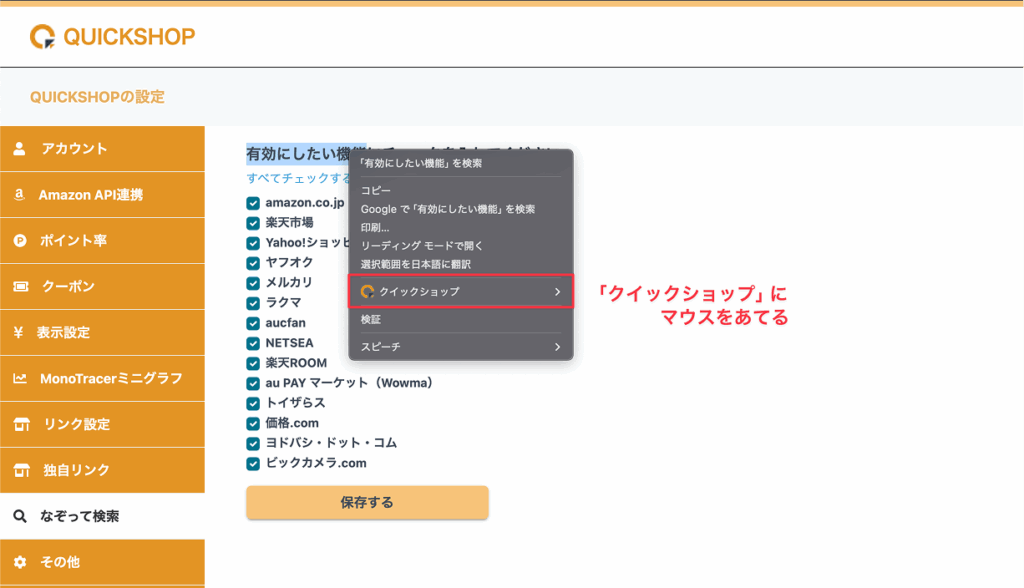Open the その他 settings tab
This screenshot has height=588, width=1024.
(103, 562)
